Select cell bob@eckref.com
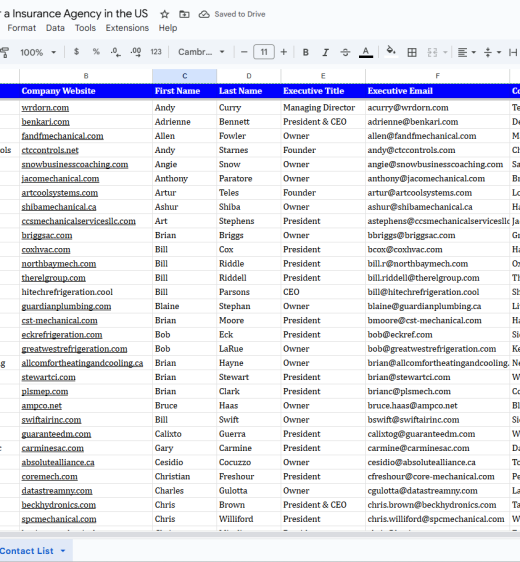520x562 pixels. pos(437,335)
